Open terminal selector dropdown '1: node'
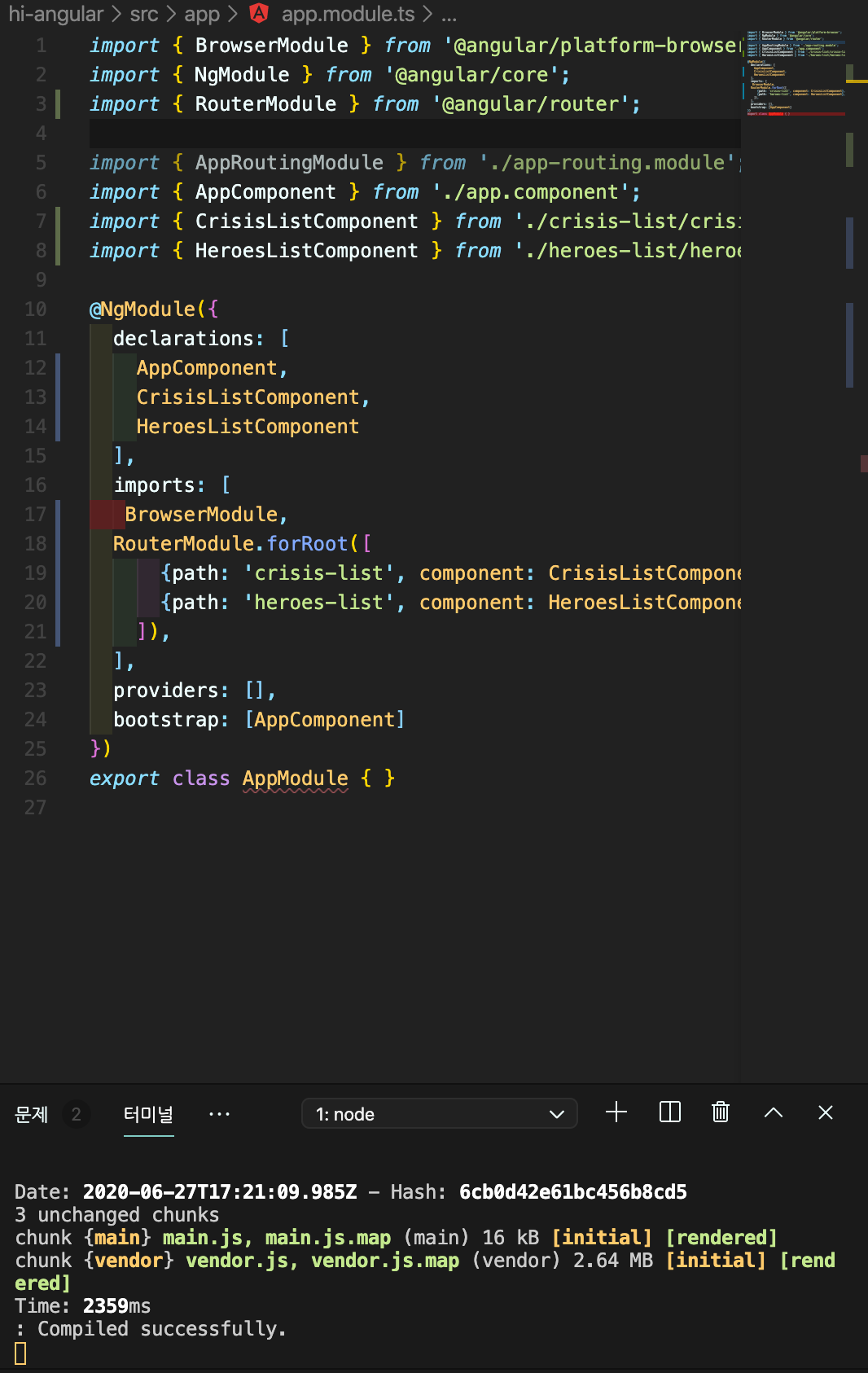 click(x=440, y=1113)
